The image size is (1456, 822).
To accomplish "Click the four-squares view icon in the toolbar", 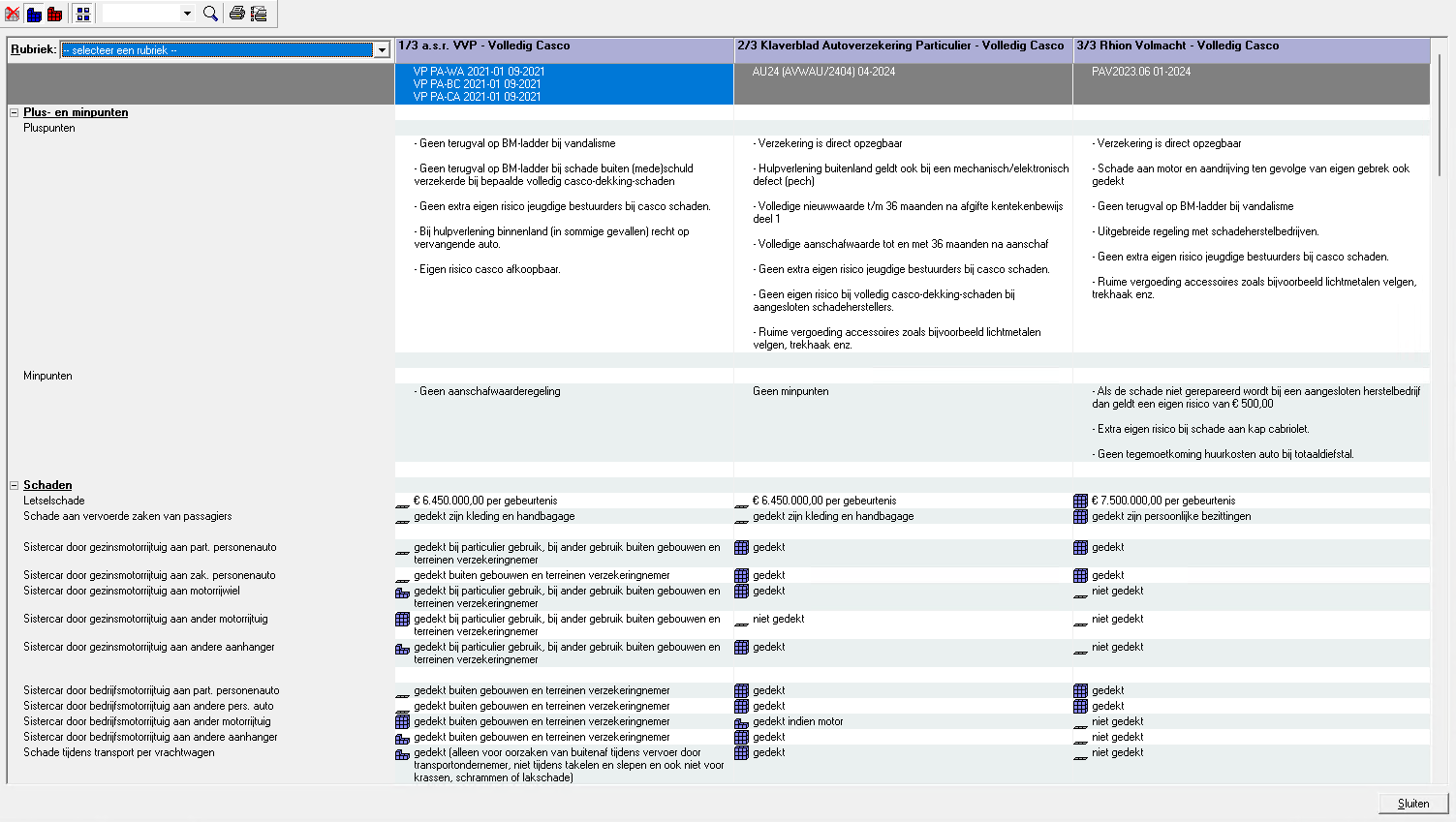I will click(83, 14).
